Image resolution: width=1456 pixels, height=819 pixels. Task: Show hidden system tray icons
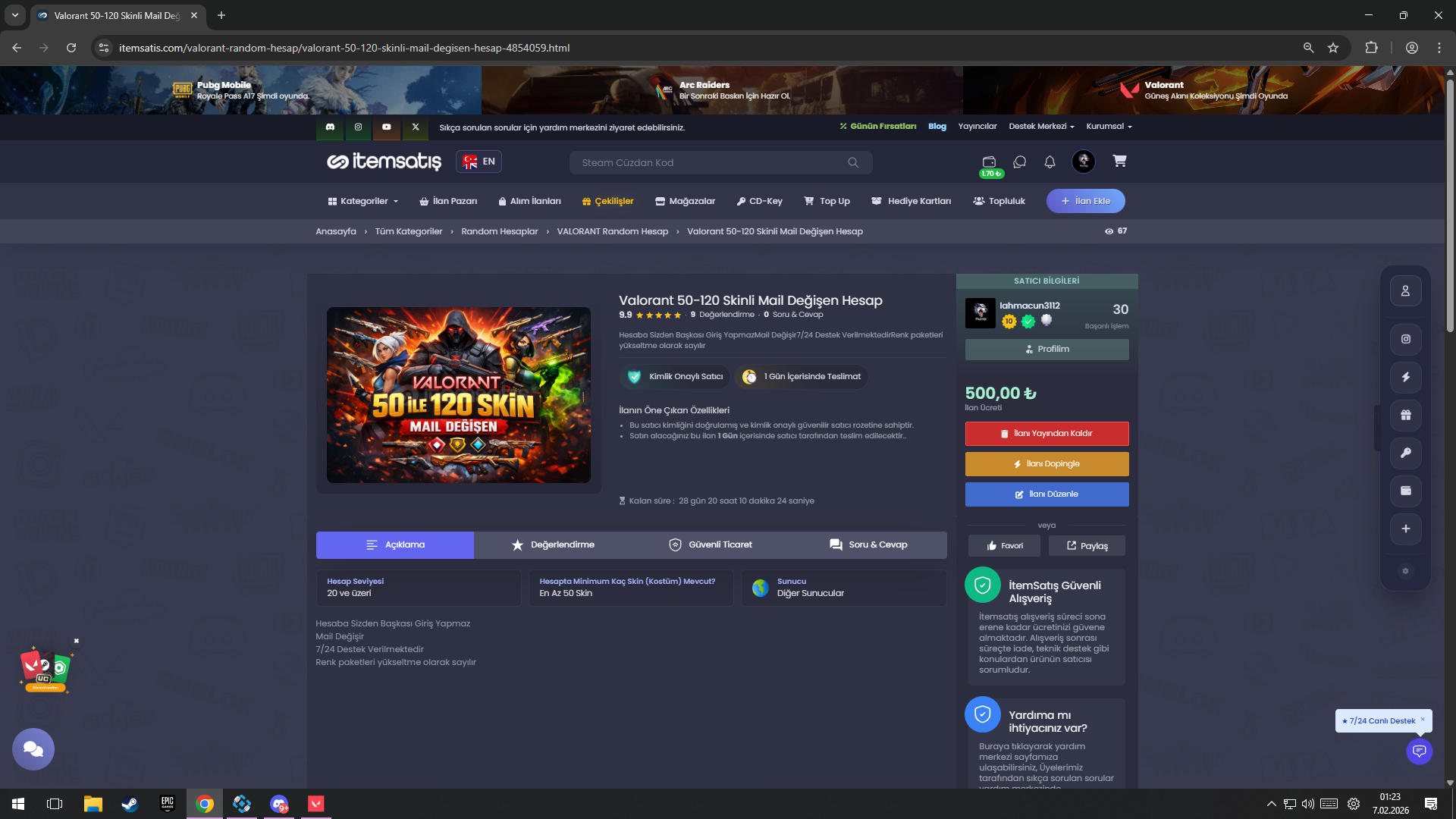(1271, 804)
